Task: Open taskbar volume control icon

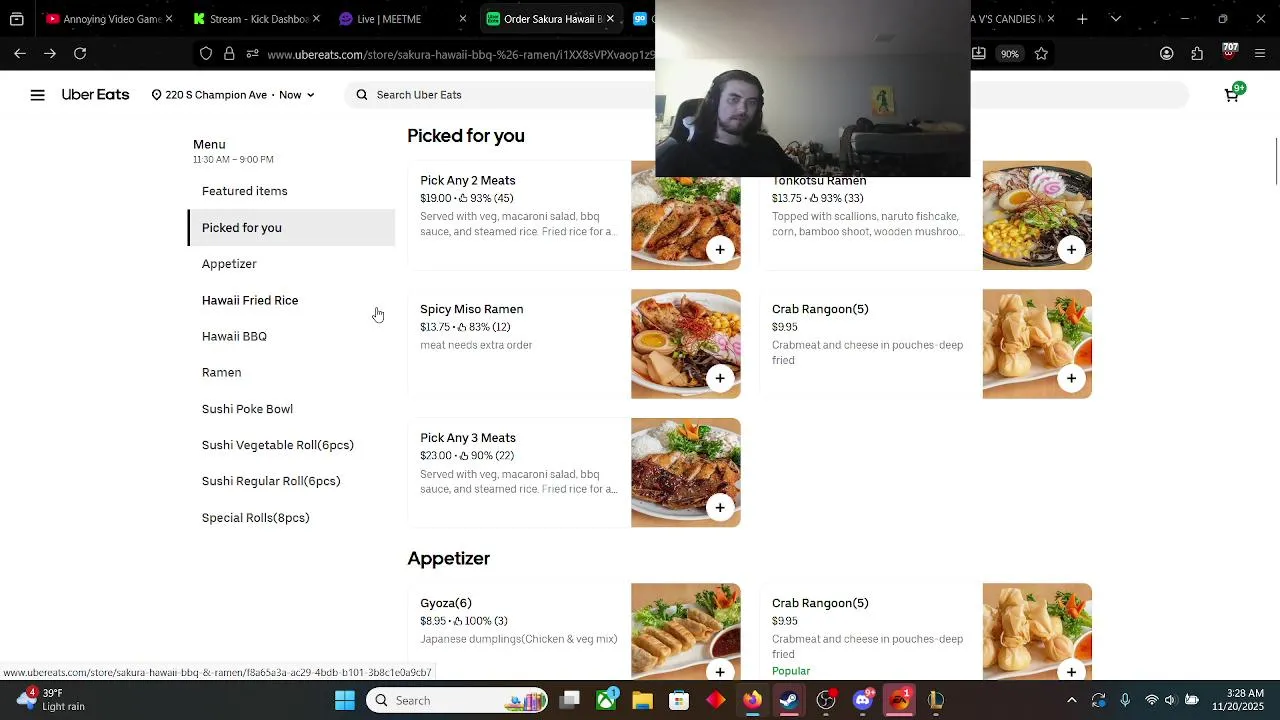Action: [x=1171, y=700]
